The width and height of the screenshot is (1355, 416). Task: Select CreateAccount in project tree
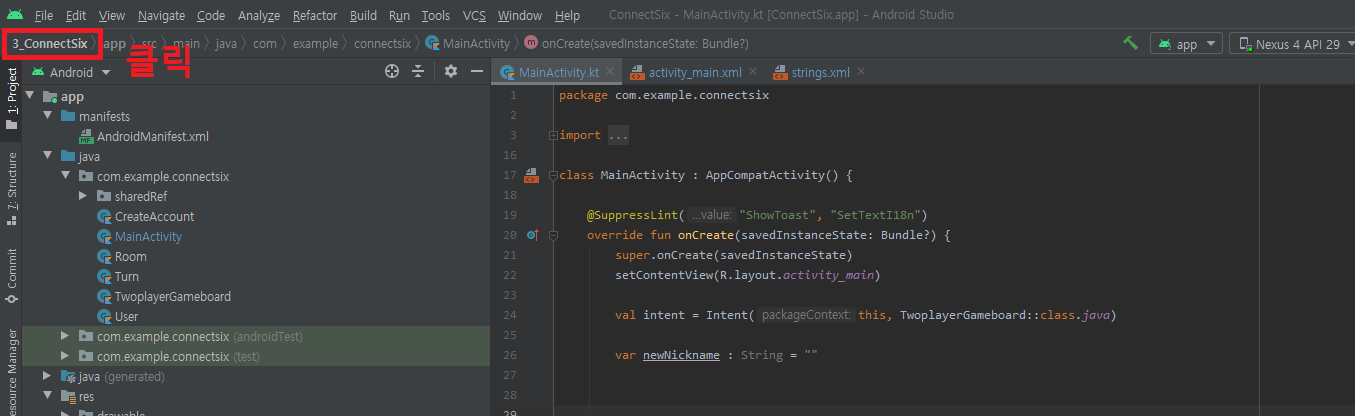155,217
